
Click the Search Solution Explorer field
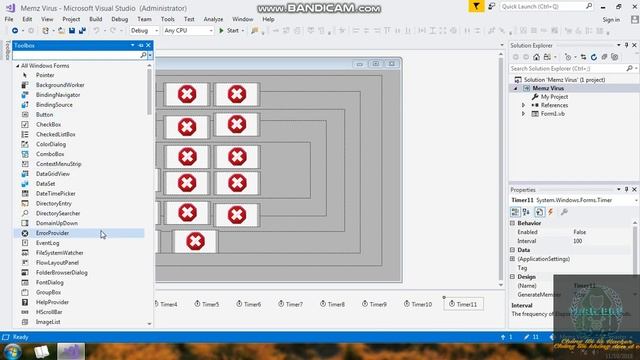[568, 69]
